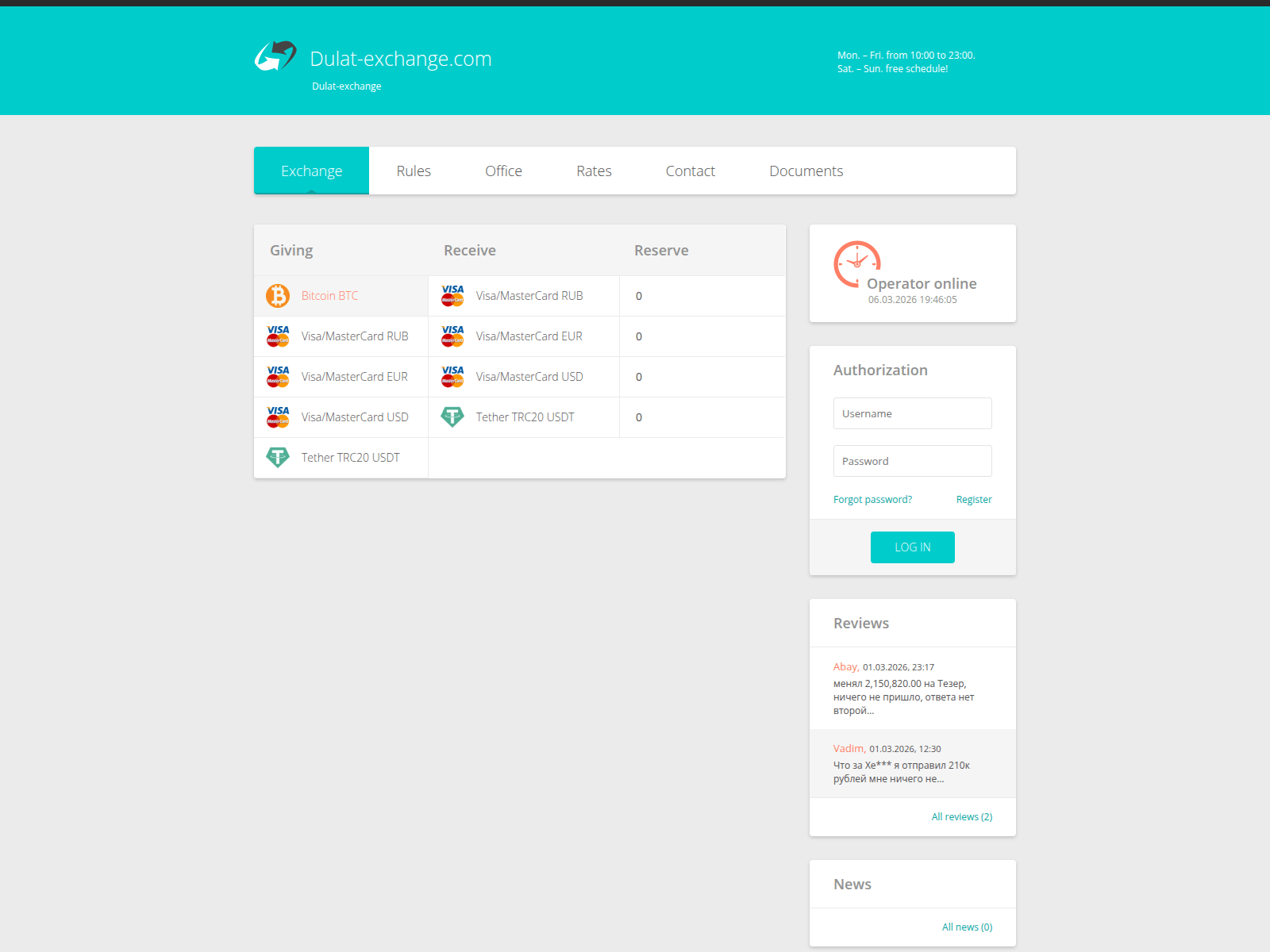Open All news (0) link

pyautogui.click(x=966, y=926)
